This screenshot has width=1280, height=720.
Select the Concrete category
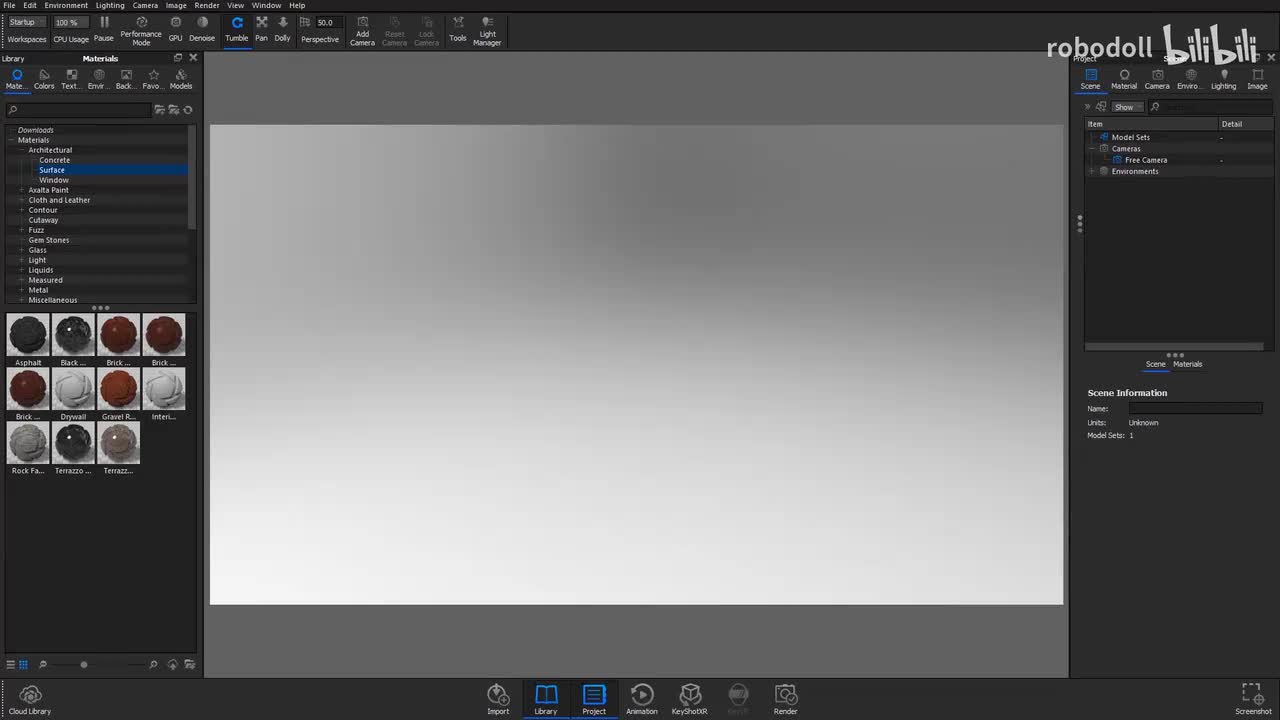pyautogui.click(x=55, y=160)
